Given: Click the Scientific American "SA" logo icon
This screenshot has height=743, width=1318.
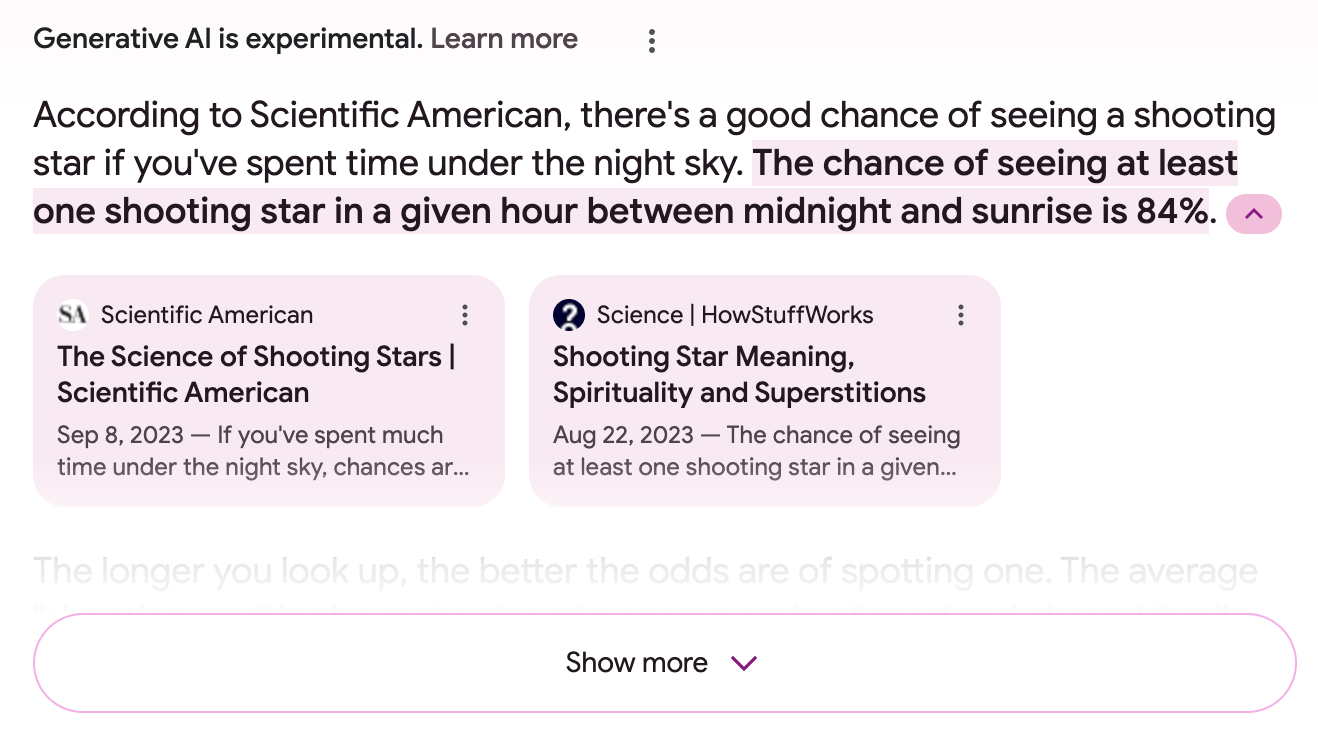Looking at the screenshot, I should [x=73, y=316].
